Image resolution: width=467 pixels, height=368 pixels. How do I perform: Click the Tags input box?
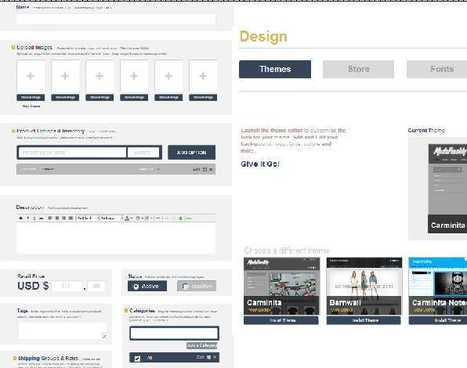(63, 331)
